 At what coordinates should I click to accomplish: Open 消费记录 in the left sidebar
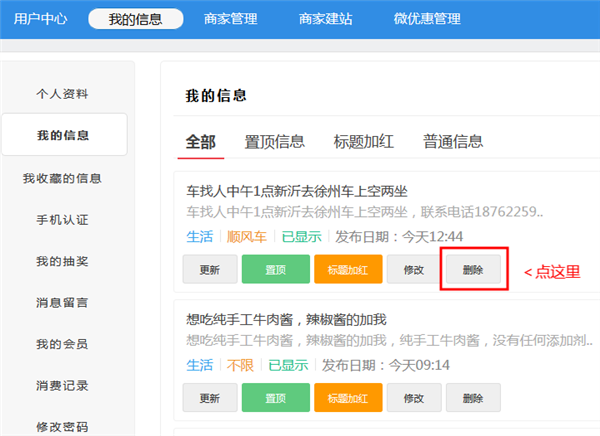click(62, 385)
